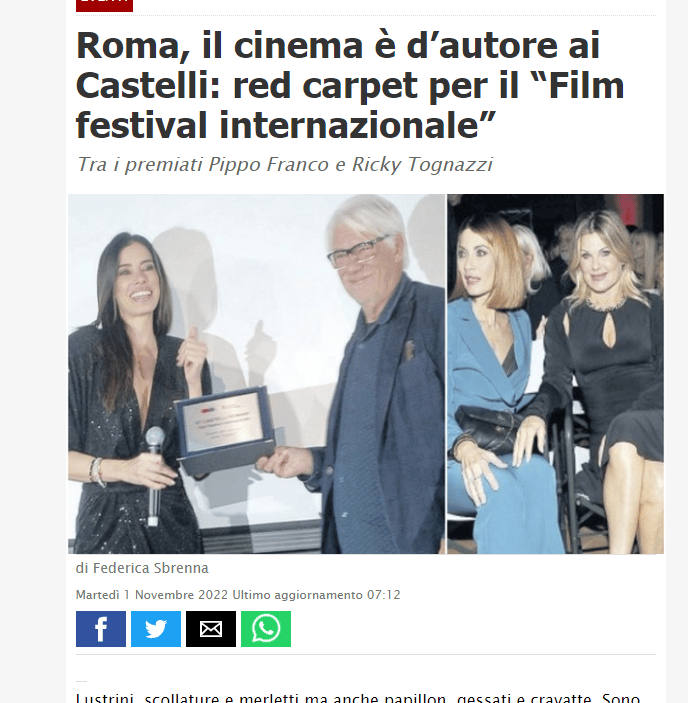Click the award plaque in the photo

(x=225, y=430)
